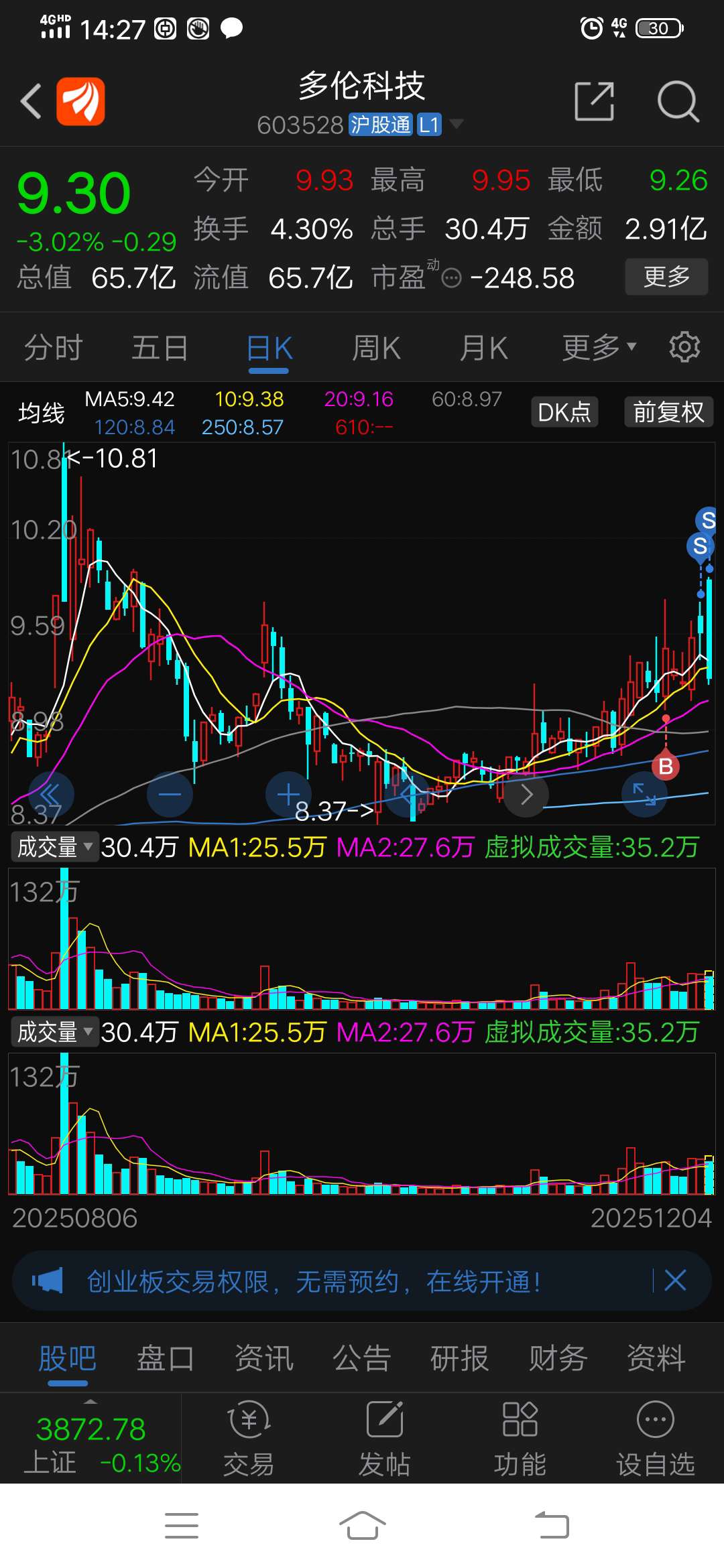This screenshot has width=724, height=1568.
Task: Expand chart to fullscreen icon
Action: point(645,795)
